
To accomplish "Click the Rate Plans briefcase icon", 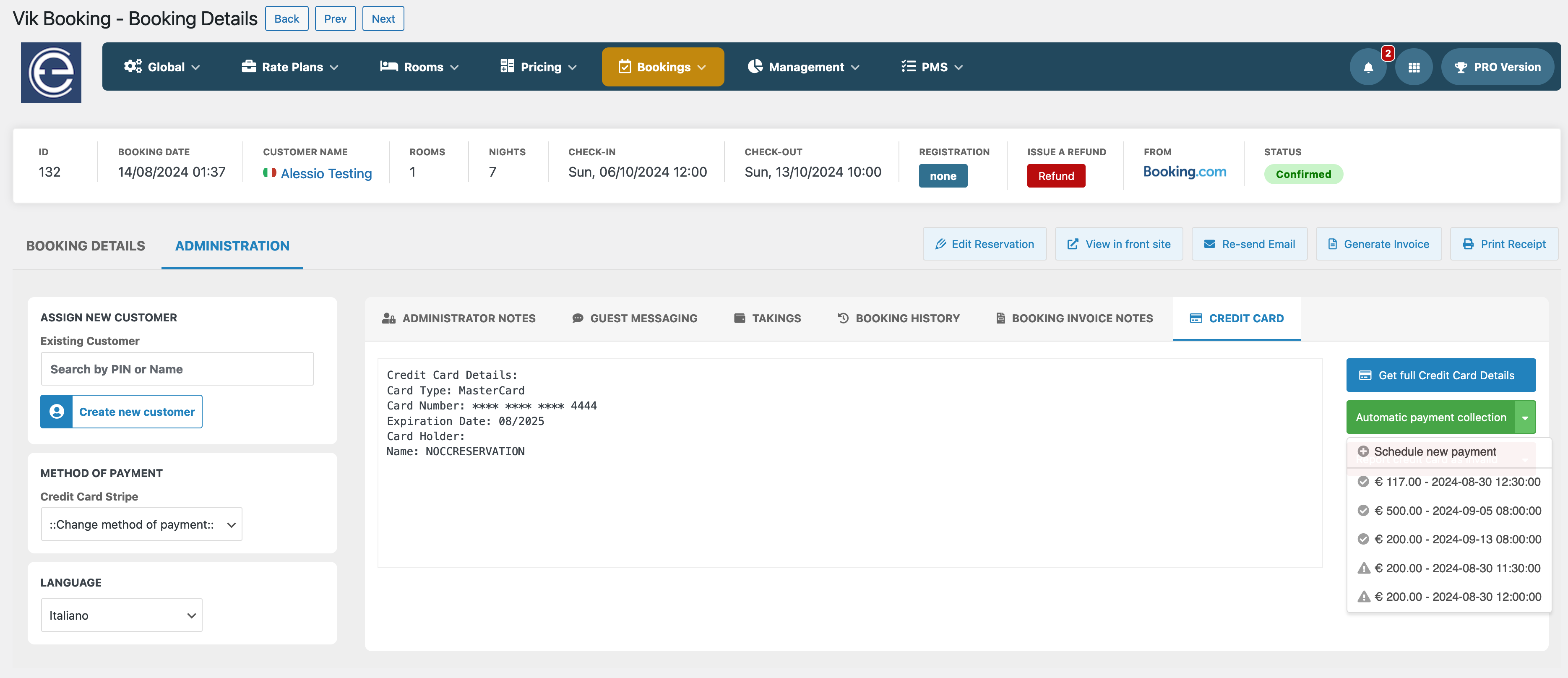I will click(x=248, y=66).
